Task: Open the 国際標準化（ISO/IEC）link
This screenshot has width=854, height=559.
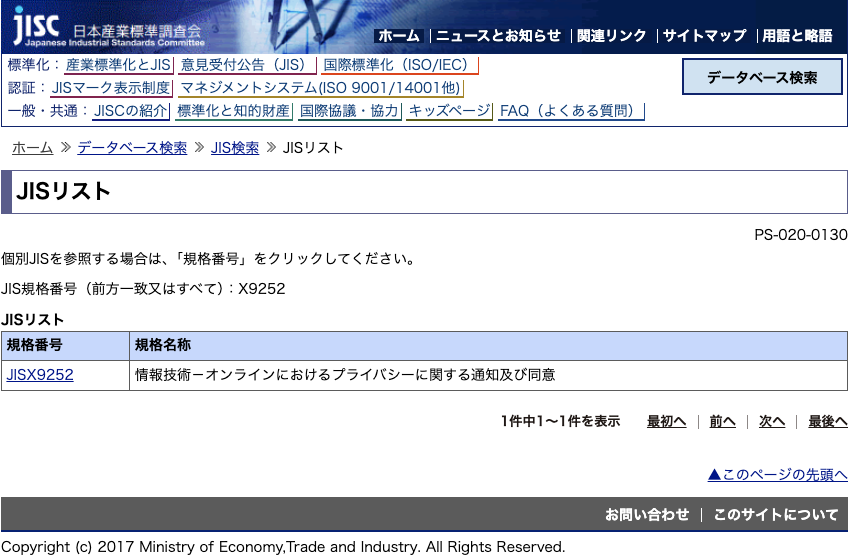Action: tap(399, 65)
